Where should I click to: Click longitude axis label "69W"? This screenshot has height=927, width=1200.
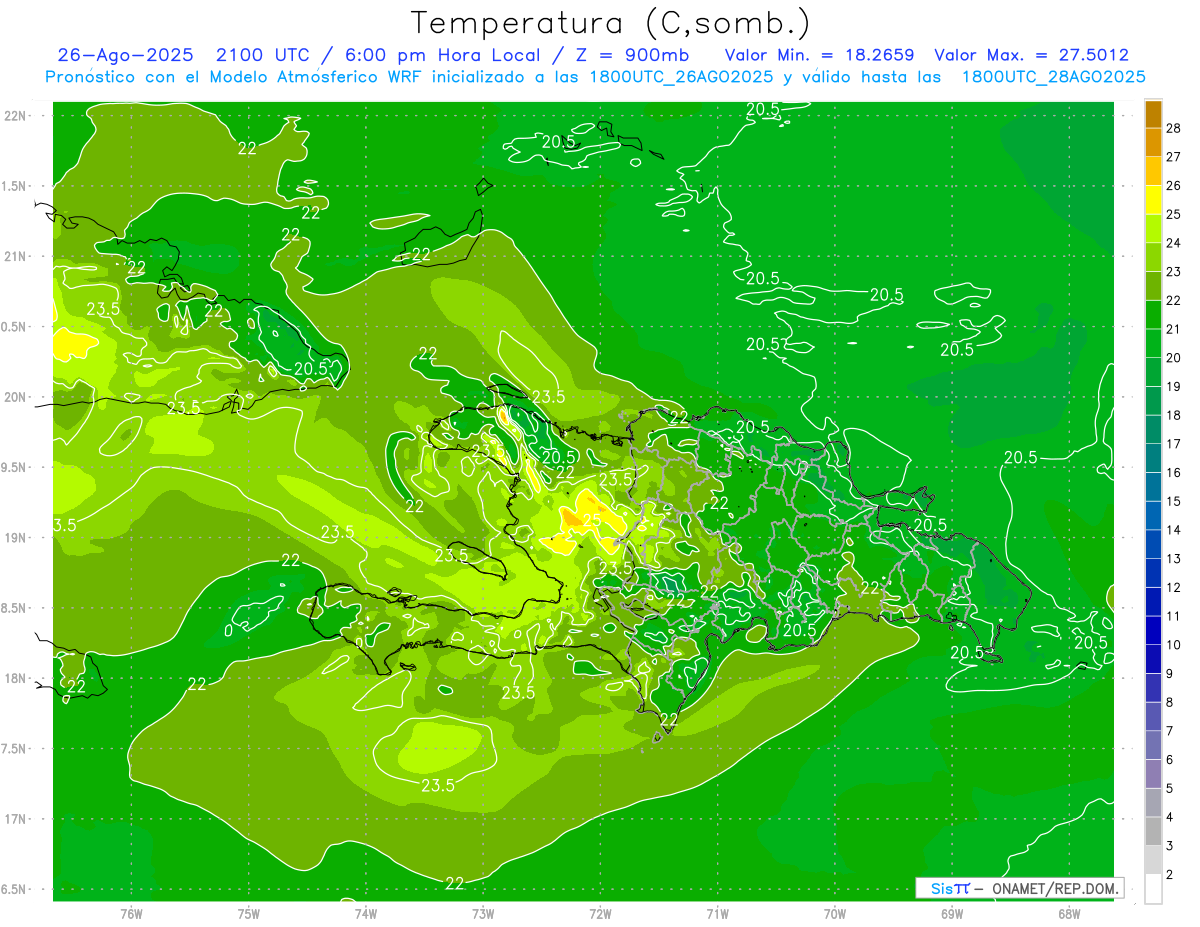951,913
